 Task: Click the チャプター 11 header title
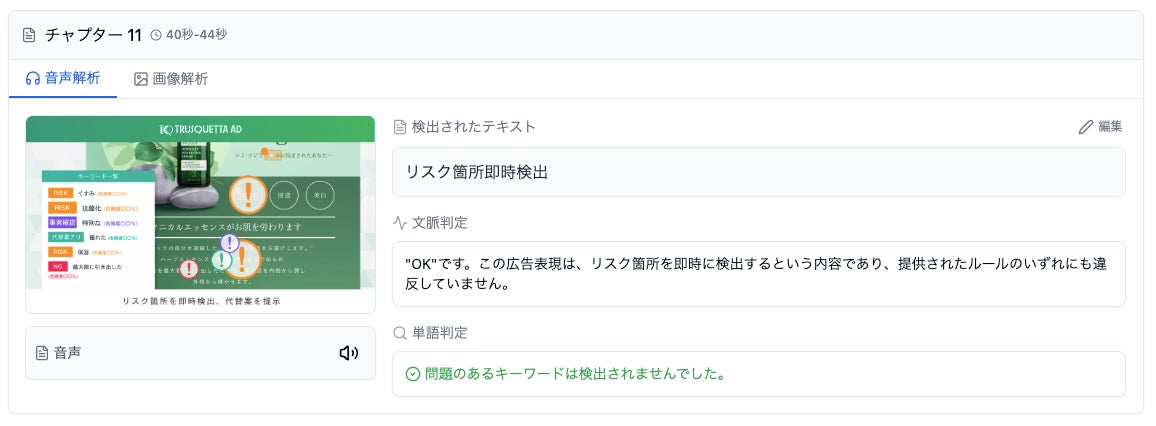[93, 35]
